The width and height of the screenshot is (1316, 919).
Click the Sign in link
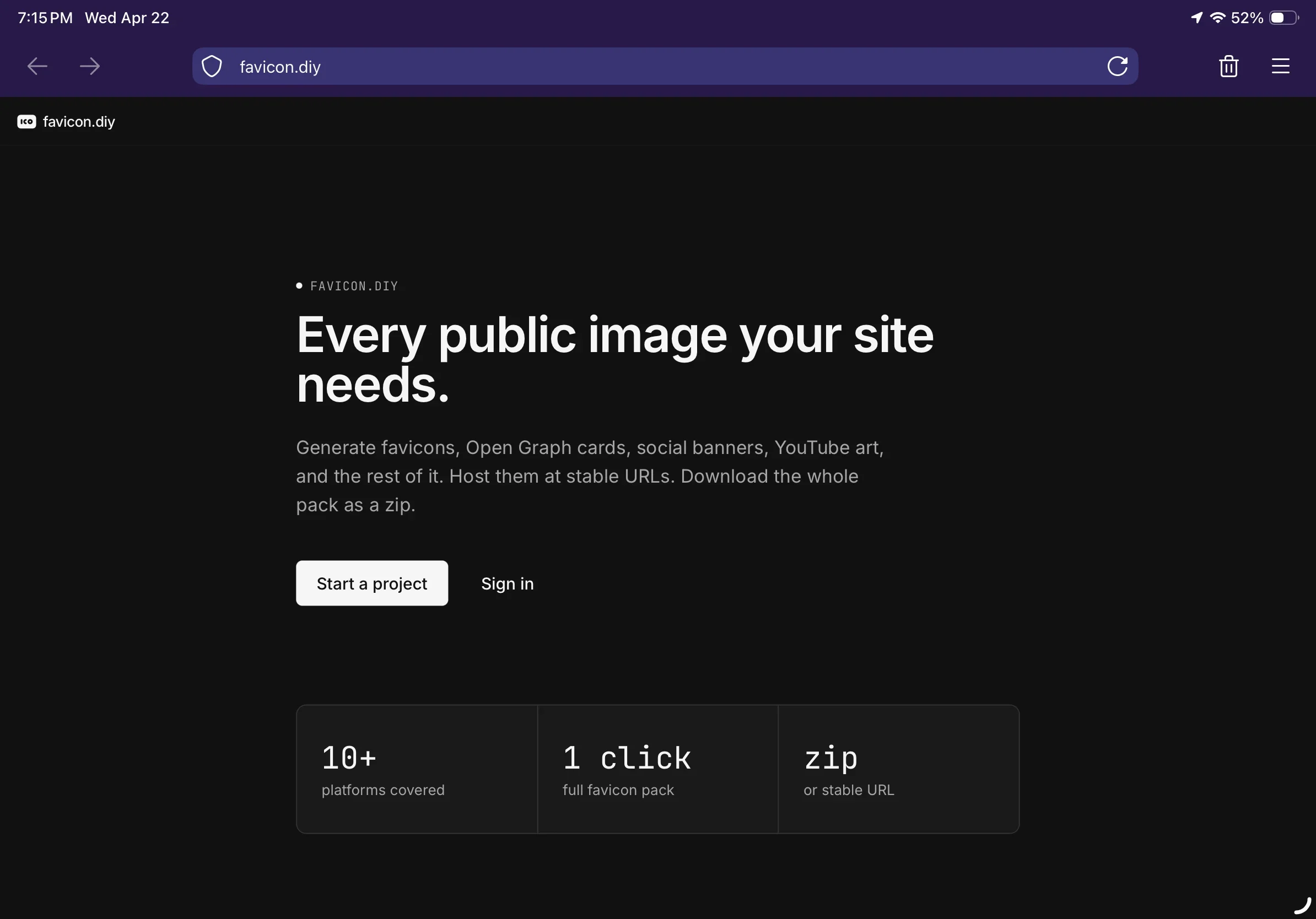507,583
